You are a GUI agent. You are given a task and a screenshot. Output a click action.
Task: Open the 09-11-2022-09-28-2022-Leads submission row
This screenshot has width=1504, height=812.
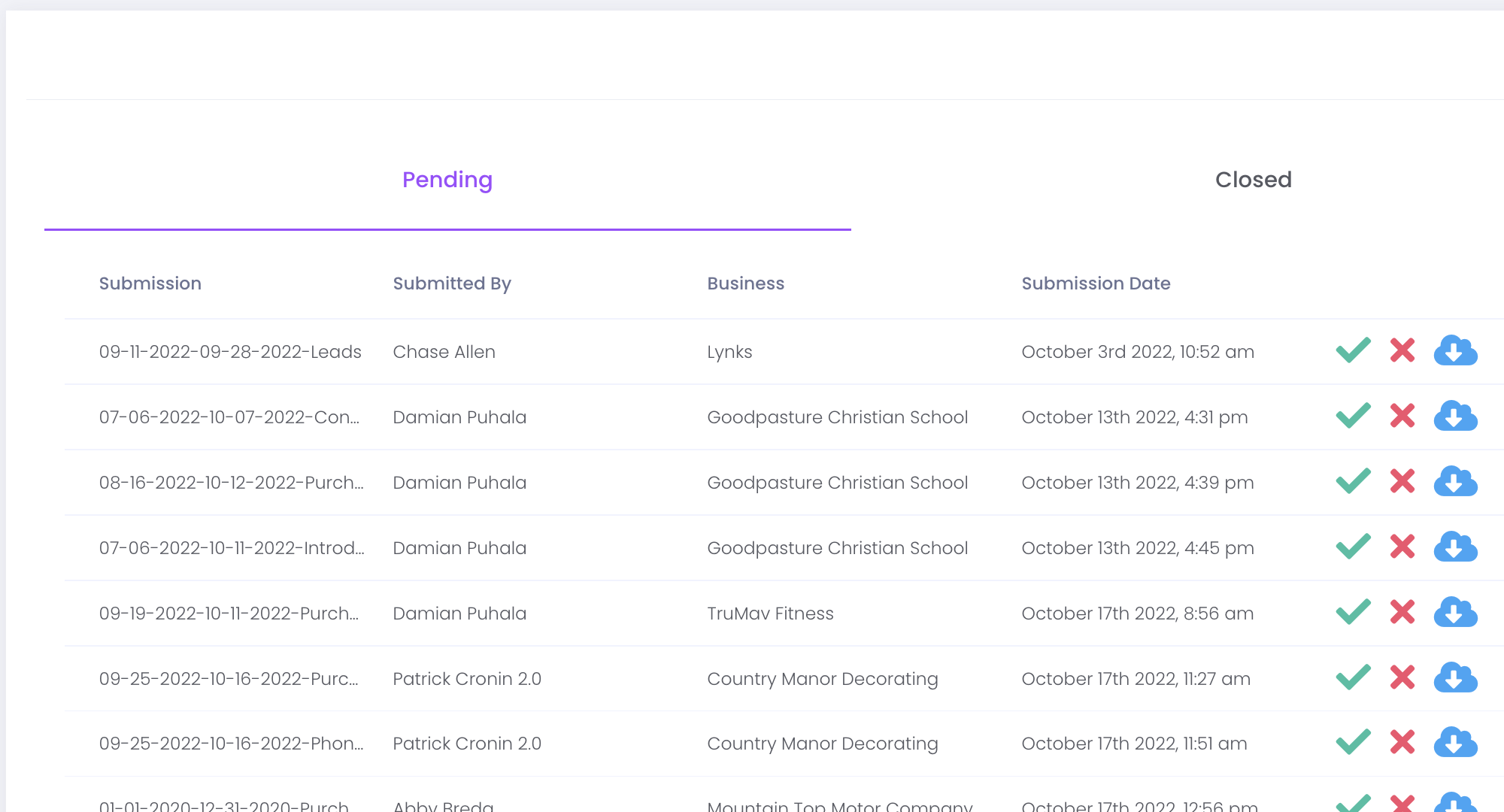pyautogui.click(x=230, y=352)
